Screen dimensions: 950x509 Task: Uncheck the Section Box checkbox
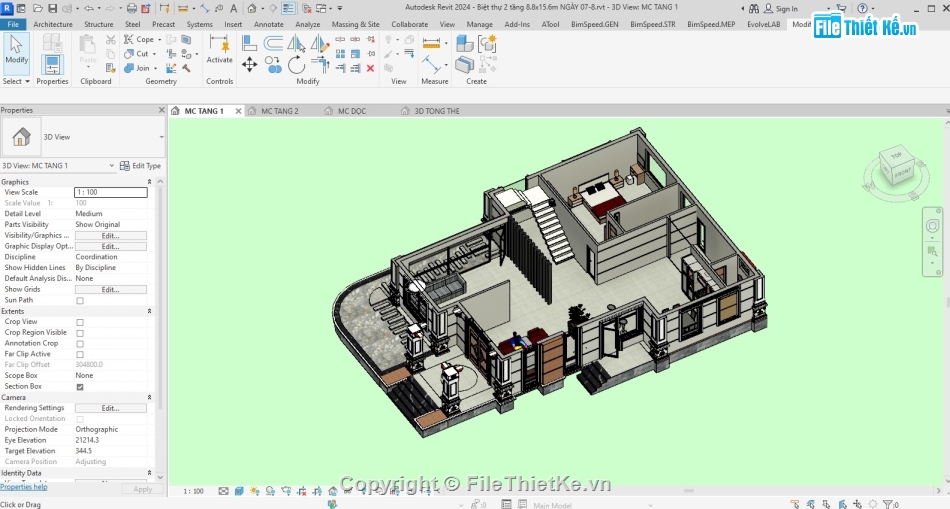coord(80,387)
